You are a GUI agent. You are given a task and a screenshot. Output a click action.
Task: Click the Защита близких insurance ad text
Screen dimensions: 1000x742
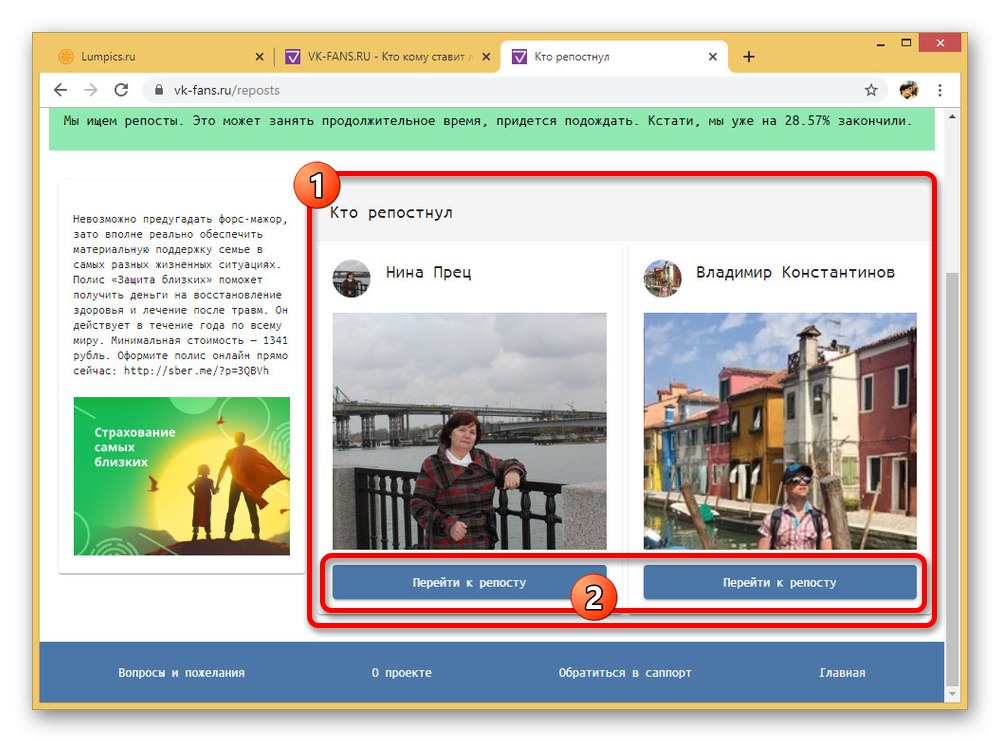[x=180, y=295]
